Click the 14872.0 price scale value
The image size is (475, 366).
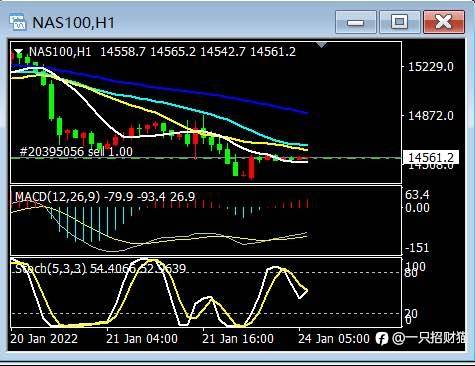click(x=431, y=116)
